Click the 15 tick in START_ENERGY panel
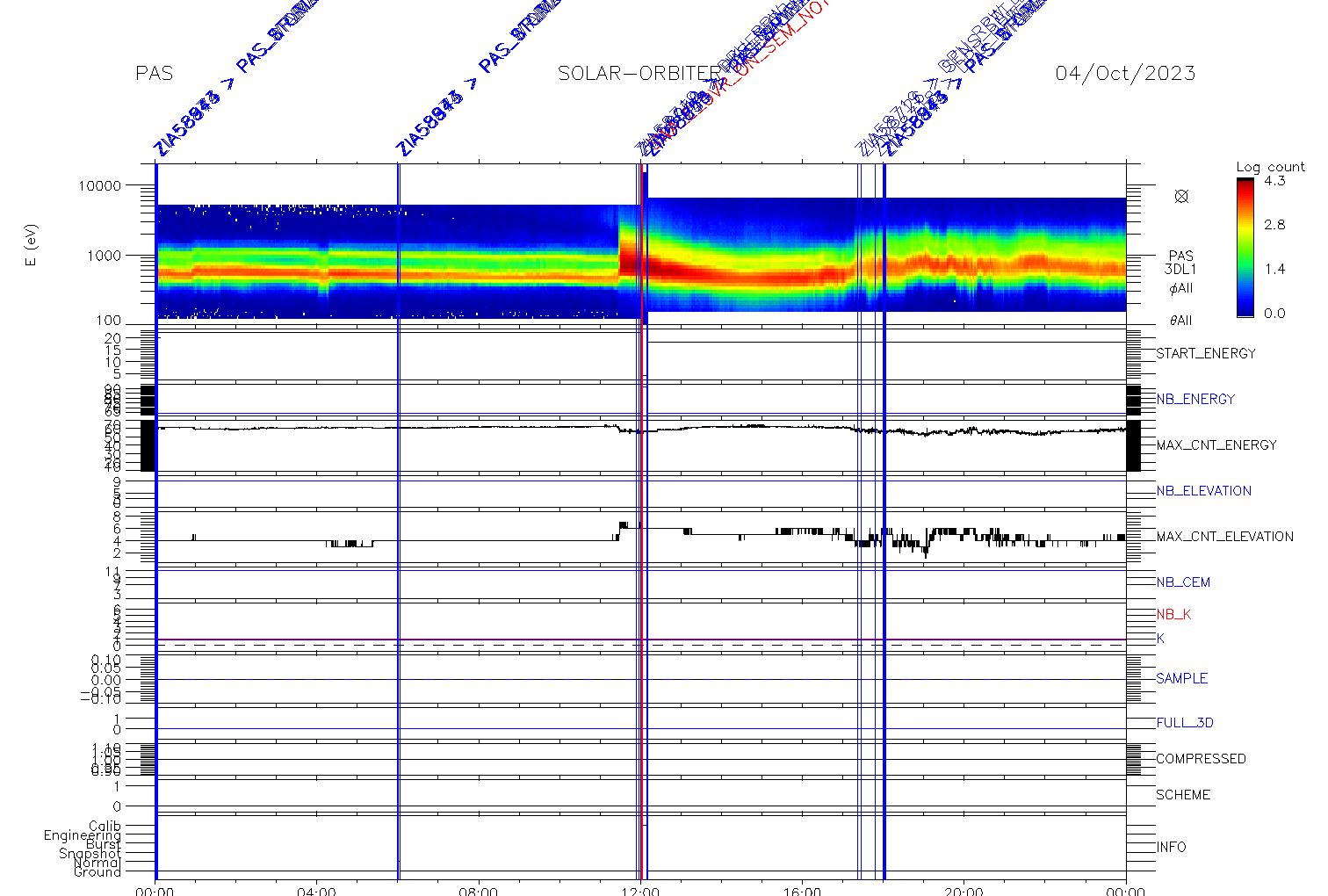 tap(112, 350)
